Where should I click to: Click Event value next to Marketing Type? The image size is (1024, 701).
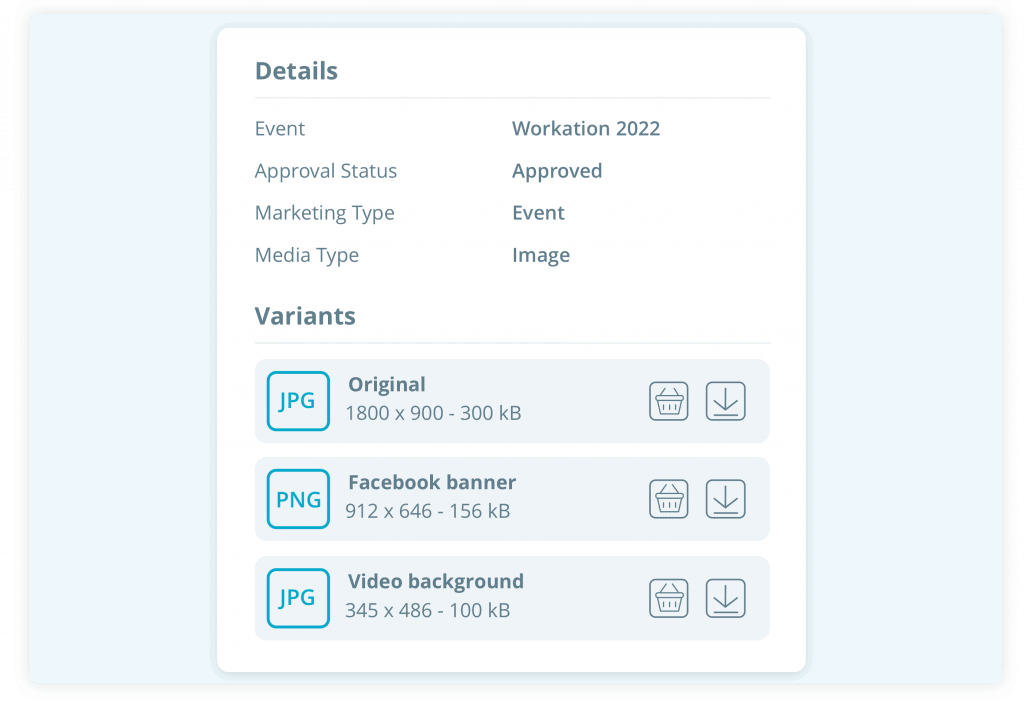pos(538,213)
